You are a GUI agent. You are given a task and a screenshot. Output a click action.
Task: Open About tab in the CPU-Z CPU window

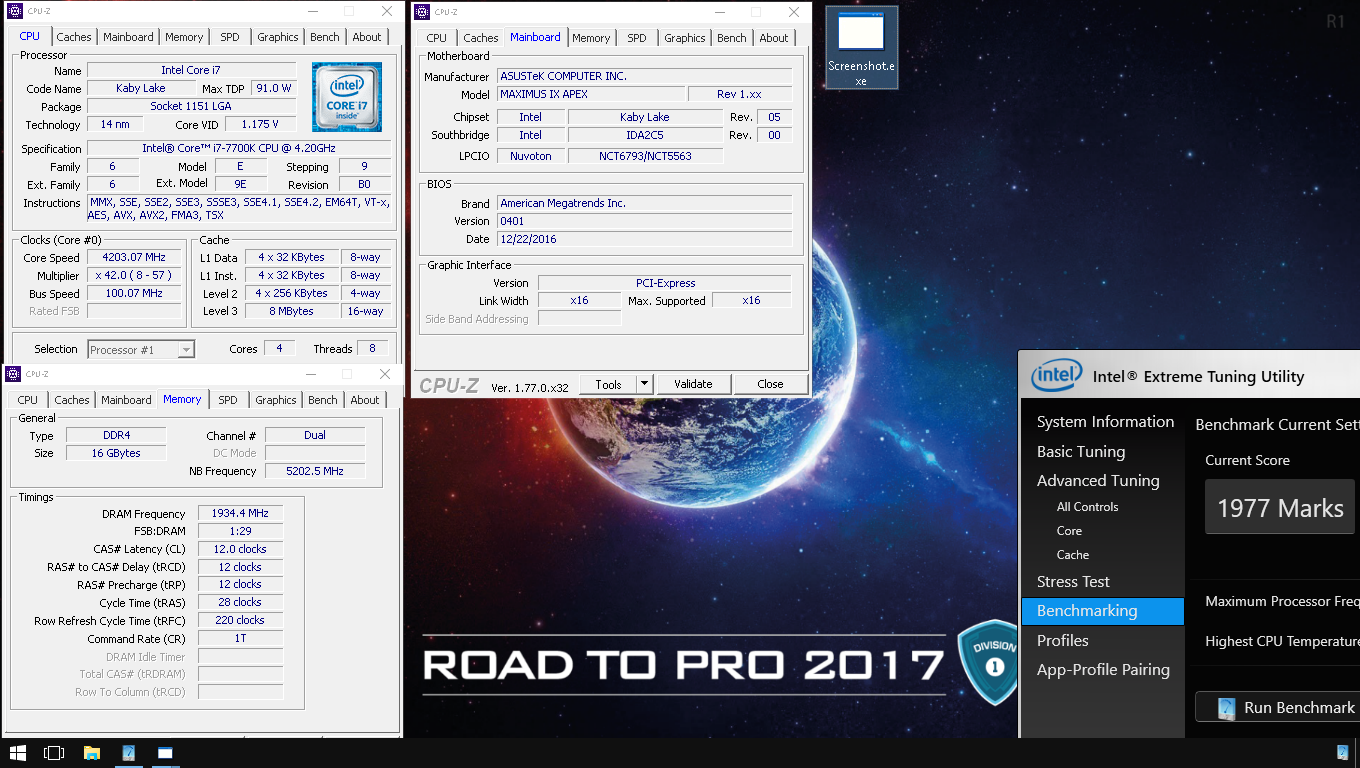click(367, 37)
